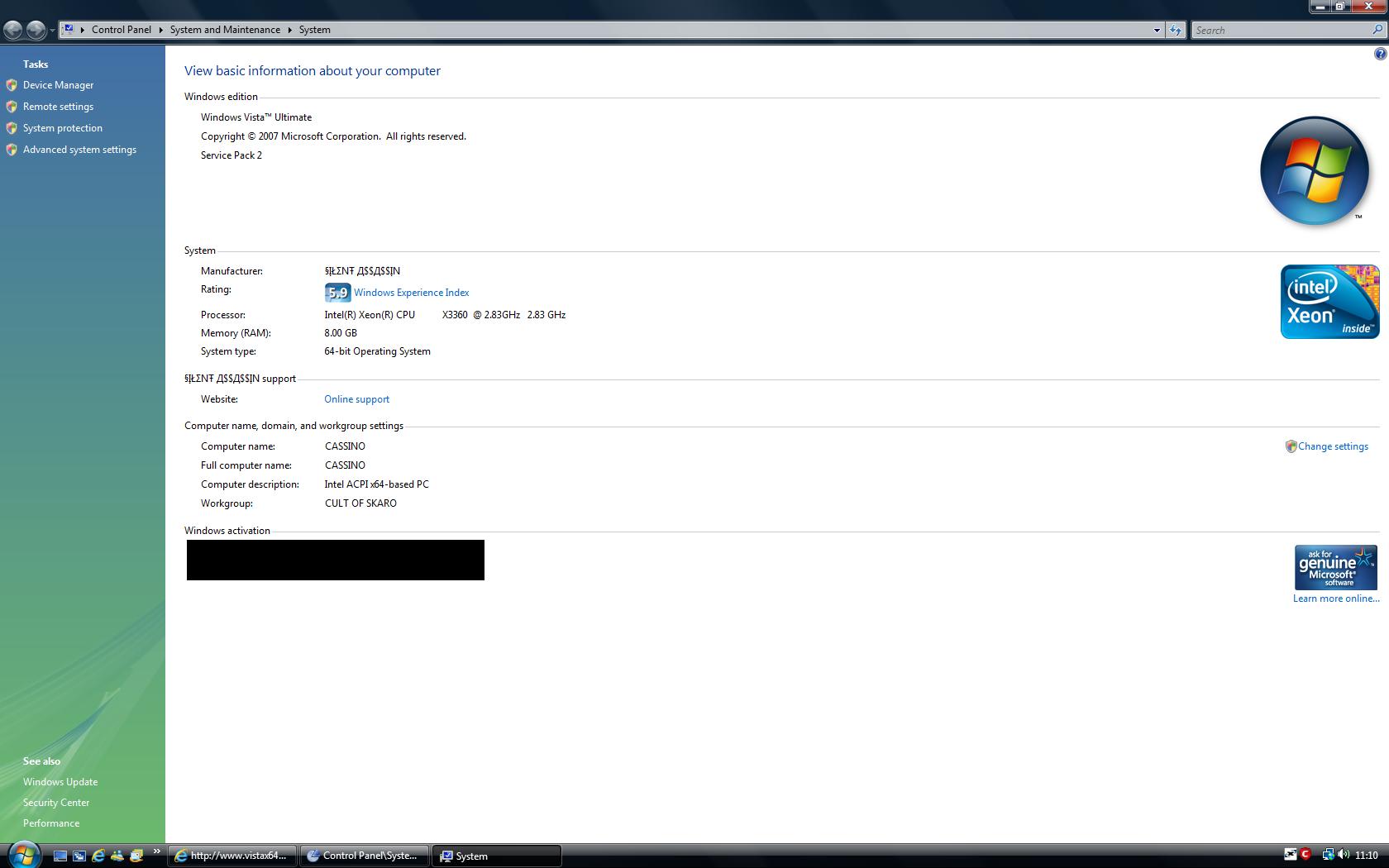Click System and Maintenance breadcrumb
The image size is (1389, 868).
pyautogui.click(x=225, y=30)
